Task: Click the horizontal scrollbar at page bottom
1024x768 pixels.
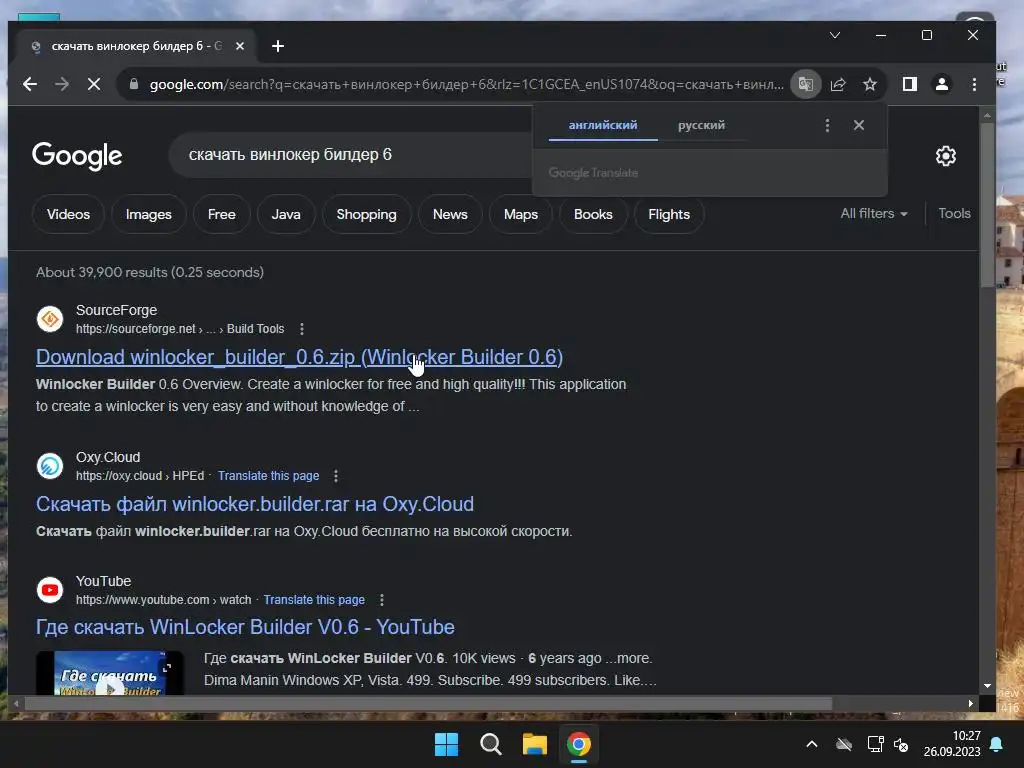Action: click(428, 703)
